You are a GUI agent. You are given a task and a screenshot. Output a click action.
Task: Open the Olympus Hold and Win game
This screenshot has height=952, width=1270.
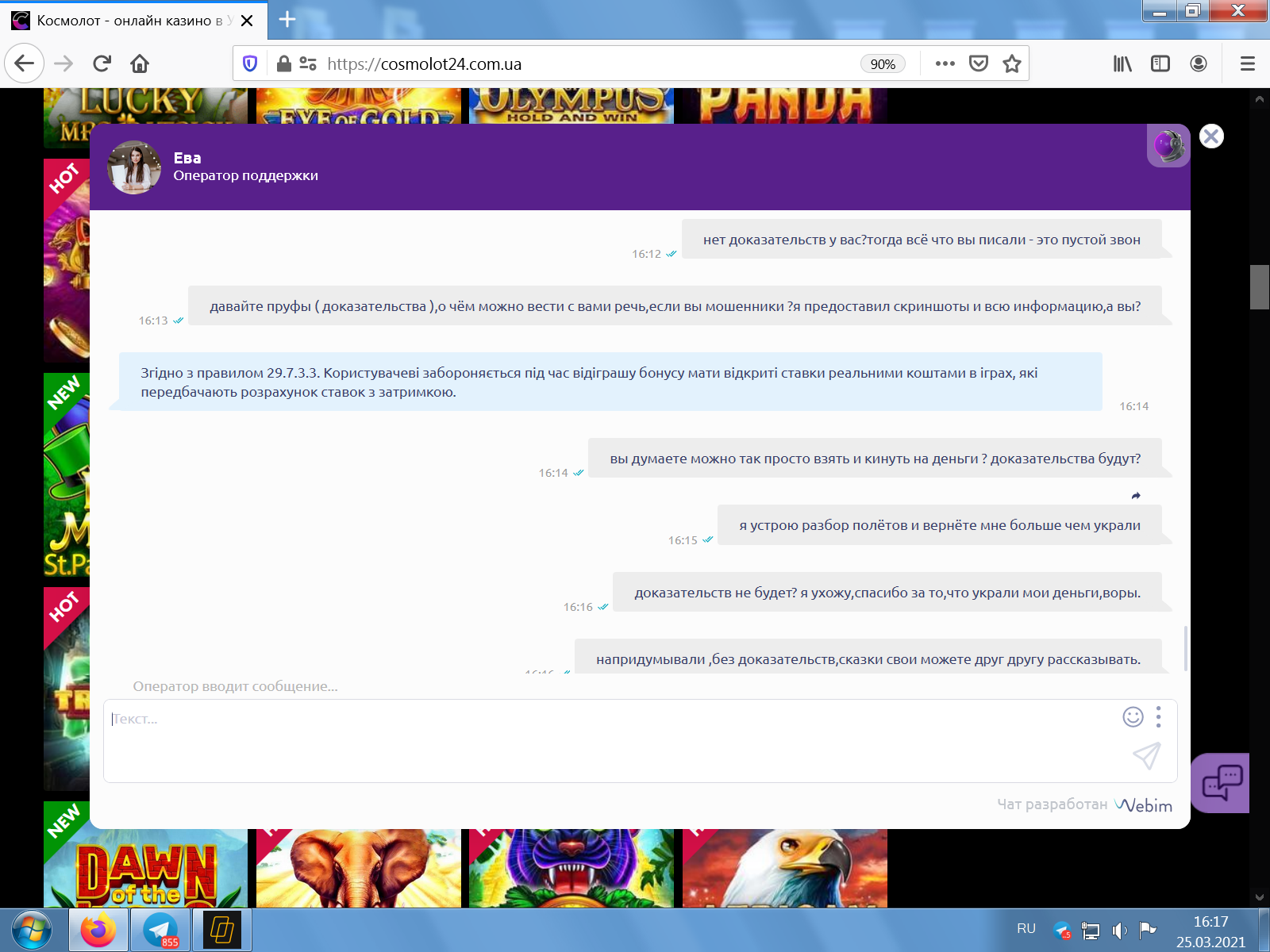tap(571, 106)
